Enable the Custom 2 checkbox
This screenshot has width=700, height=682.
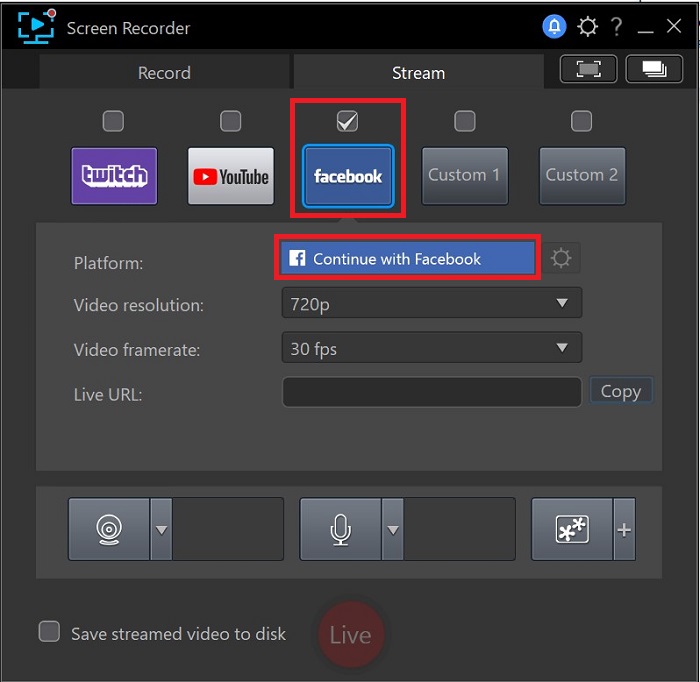(582, 121)
